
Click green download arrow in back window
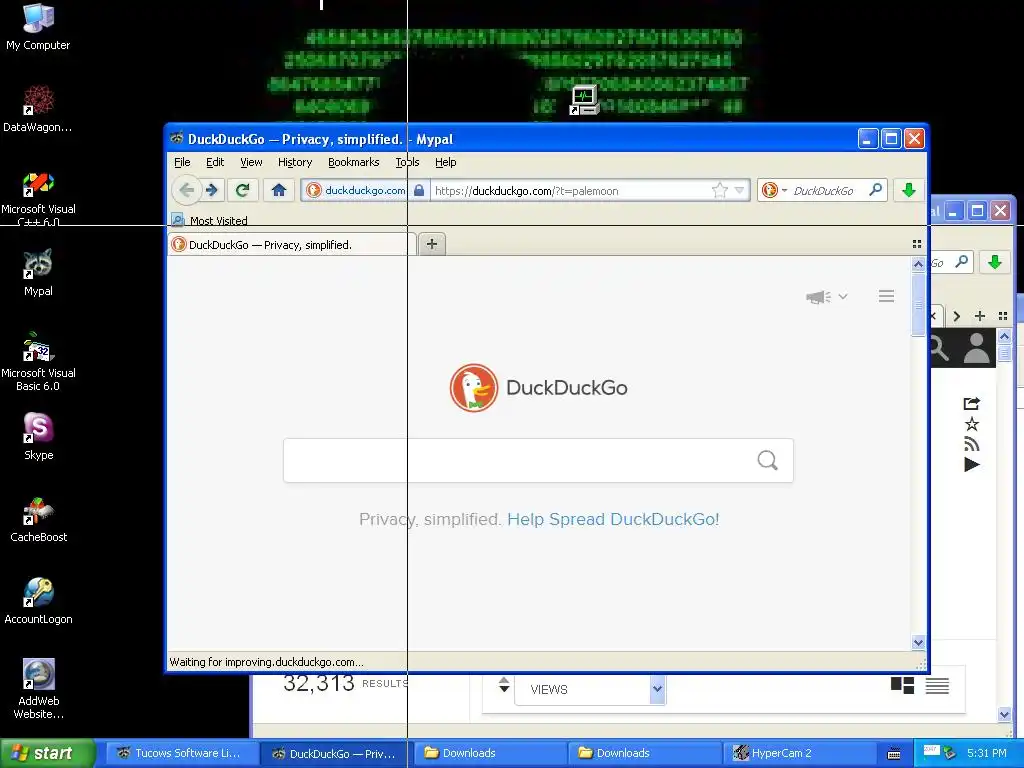pos(995,262)
